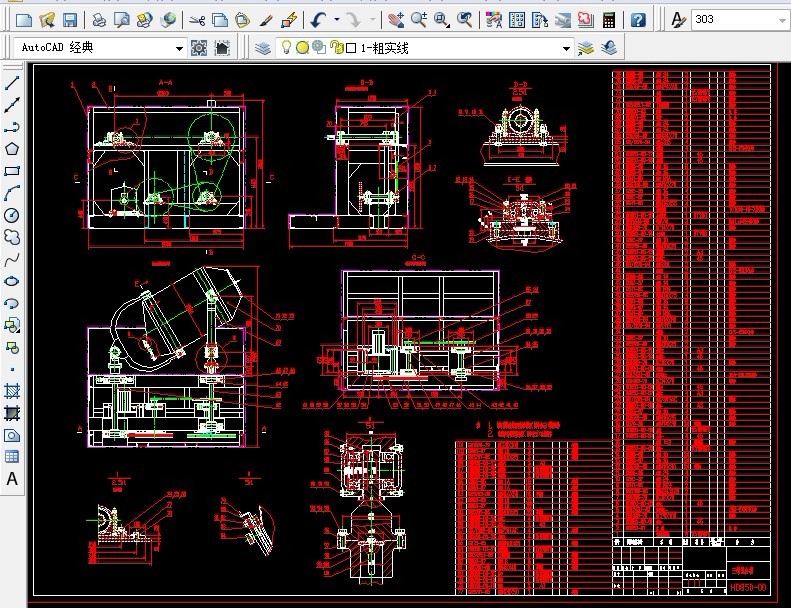Image resolution: width=791 pixels, height=608 pixels.
Task: Select the Revision Cloud tool
Action: pos(12,237)
